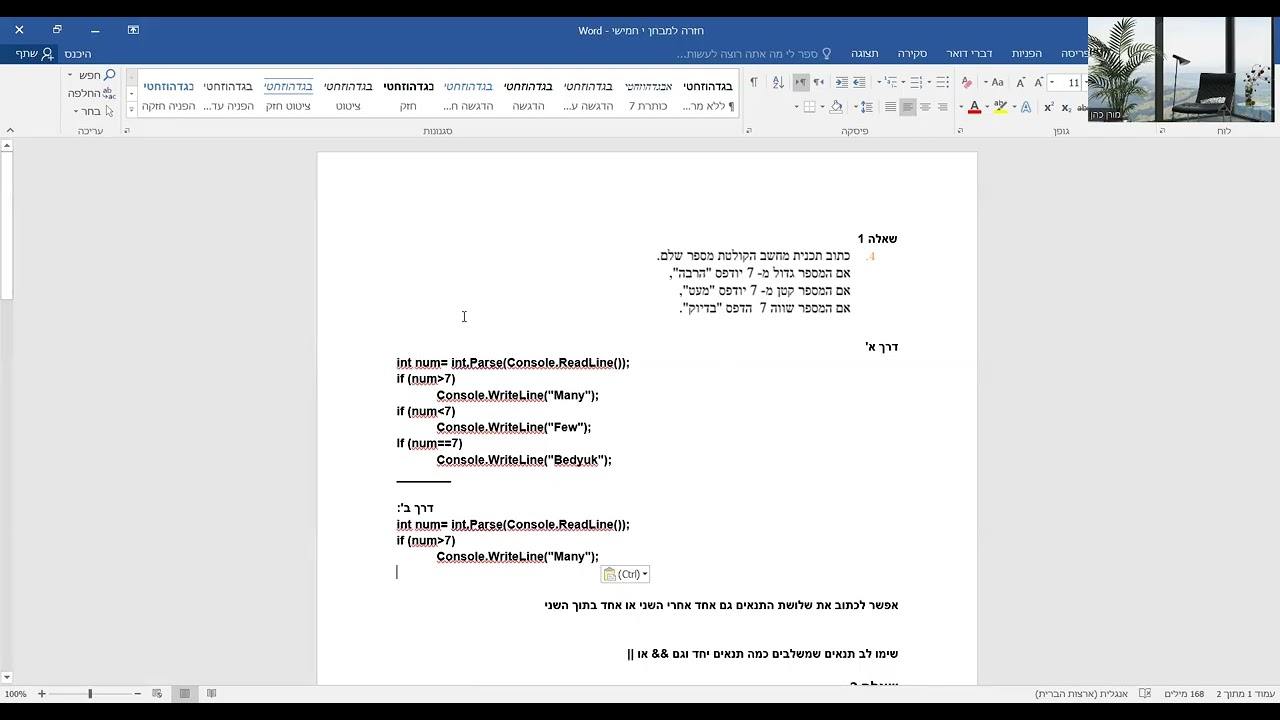Toggle superscript formatting
The width and height of the screenshot is (1280, 720).
(x=1049, y=107)
